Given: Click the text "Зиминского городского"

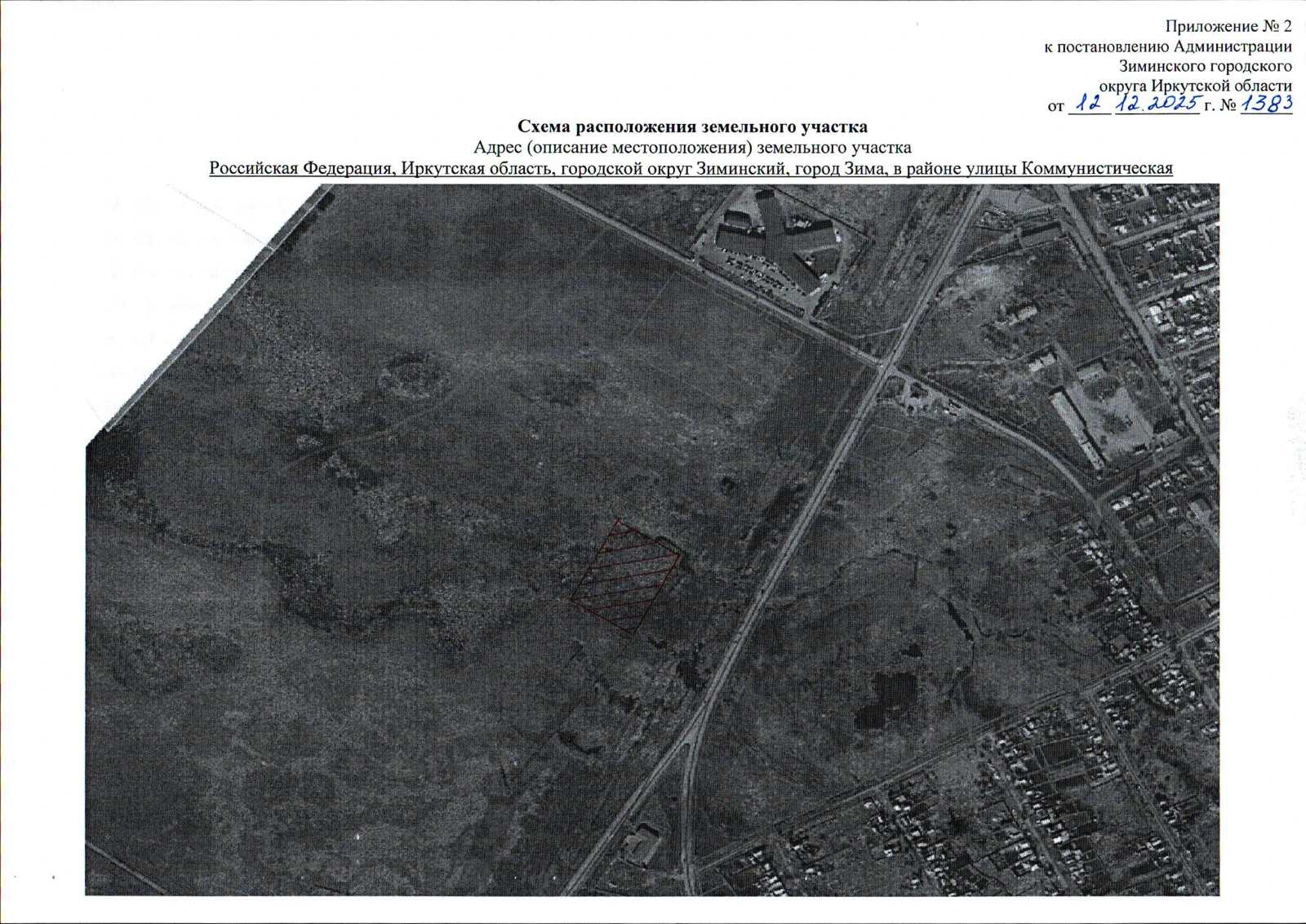Looking at the screenshot, I should click(x=1205, y=66).
